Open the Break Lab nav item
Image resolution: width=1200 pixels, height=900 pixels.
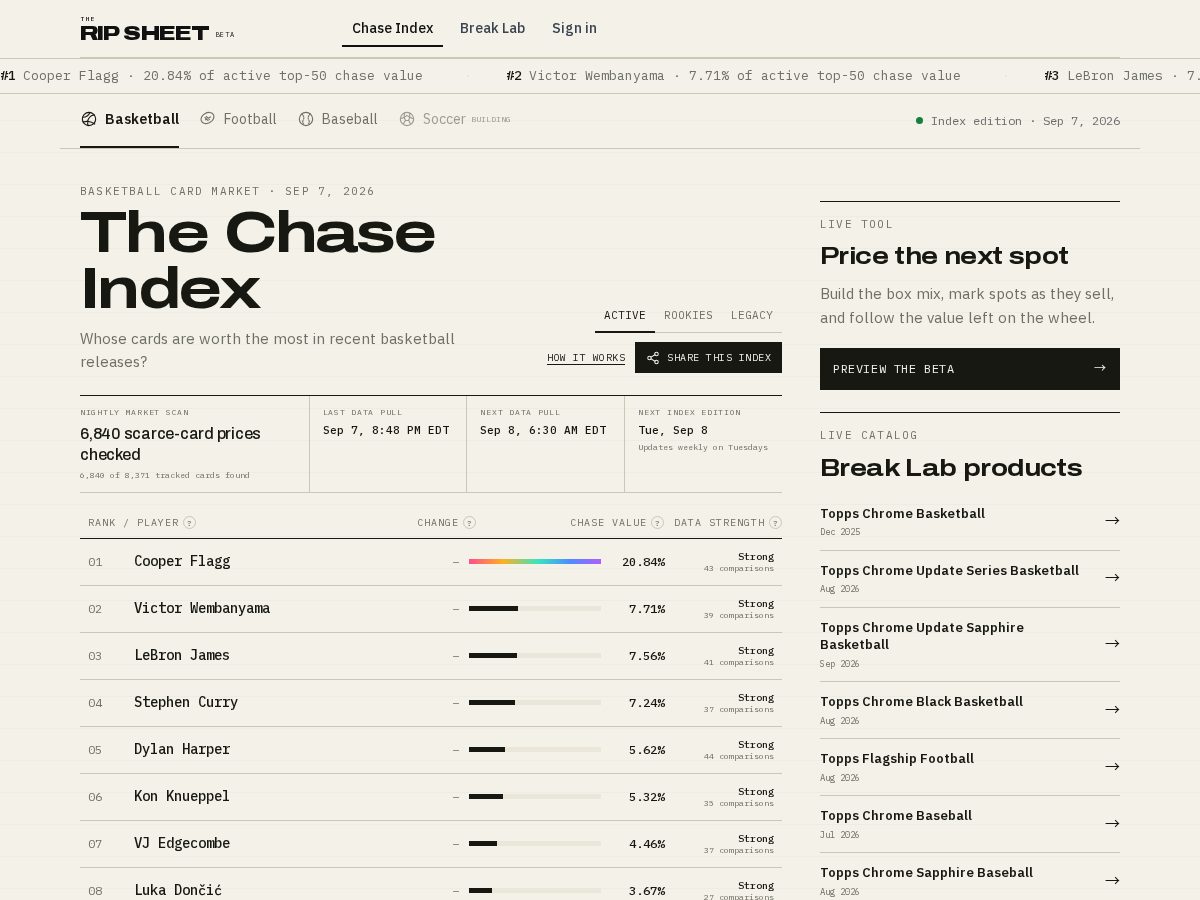492,28
